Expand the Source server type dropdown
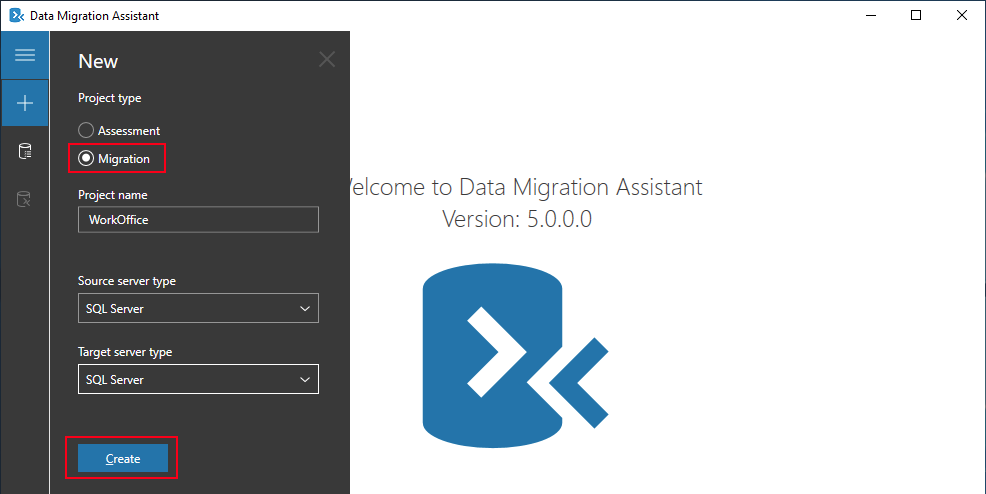This screenshot has height=494, width=986. tap(198, 309)
